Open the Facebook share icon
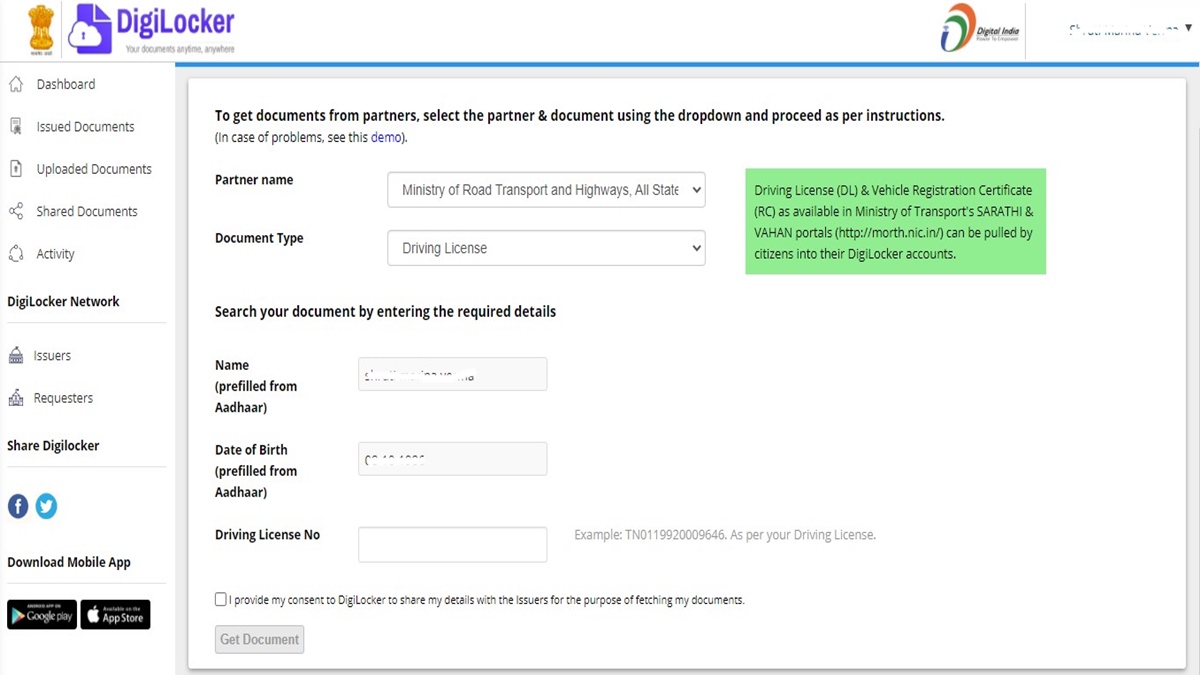1200x675 pixels. pos(18,506)
